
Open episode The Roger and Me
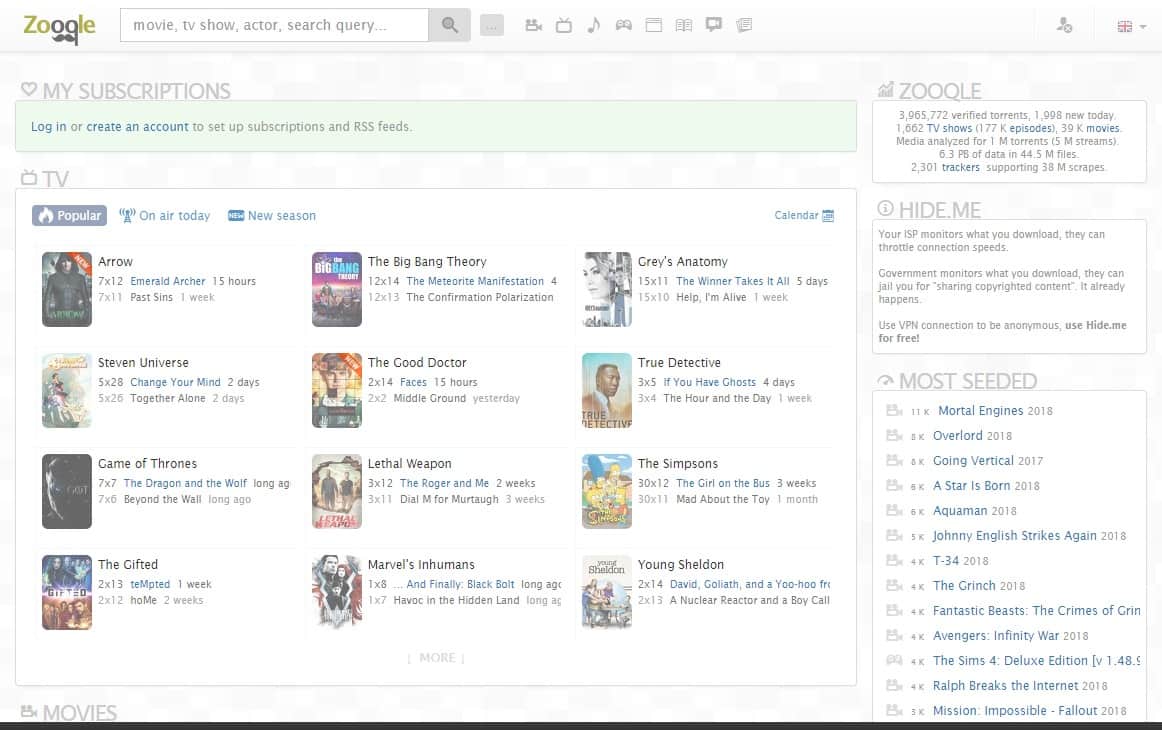point(445,483)
